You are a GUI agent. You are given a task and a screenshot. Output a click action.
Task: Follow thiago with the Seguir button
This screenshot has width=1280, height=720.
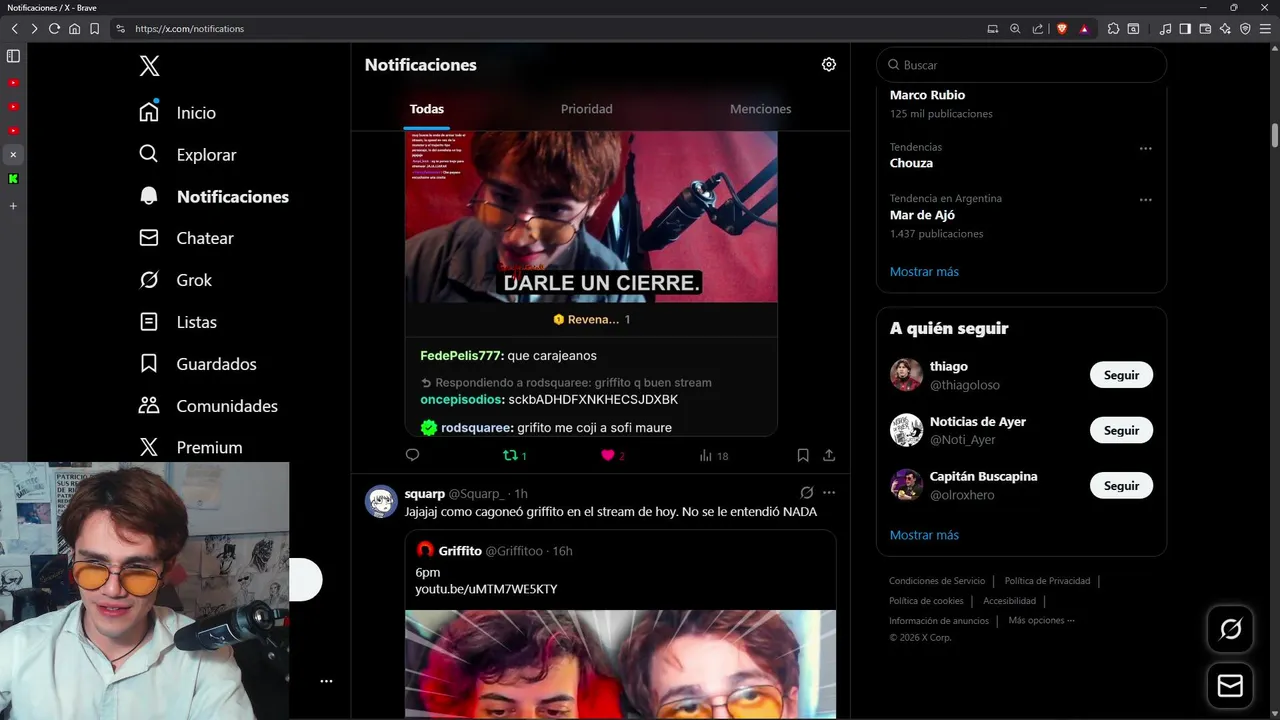click(1121, 375)
